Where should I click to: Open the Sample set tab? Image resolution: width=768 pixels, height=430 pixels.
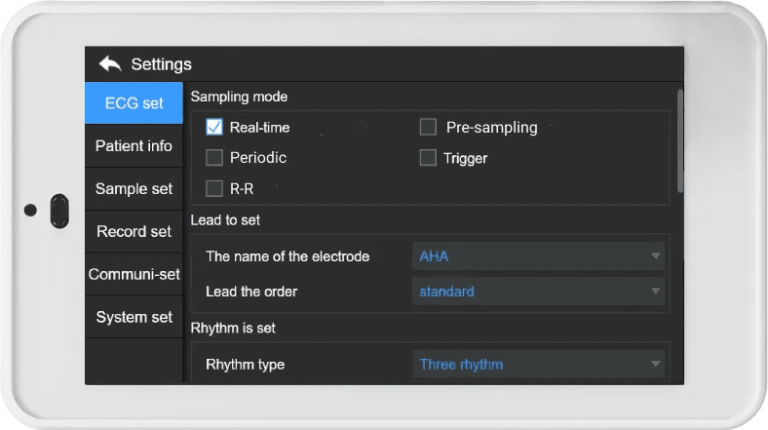pyautogui.click(x=134, y=189)
